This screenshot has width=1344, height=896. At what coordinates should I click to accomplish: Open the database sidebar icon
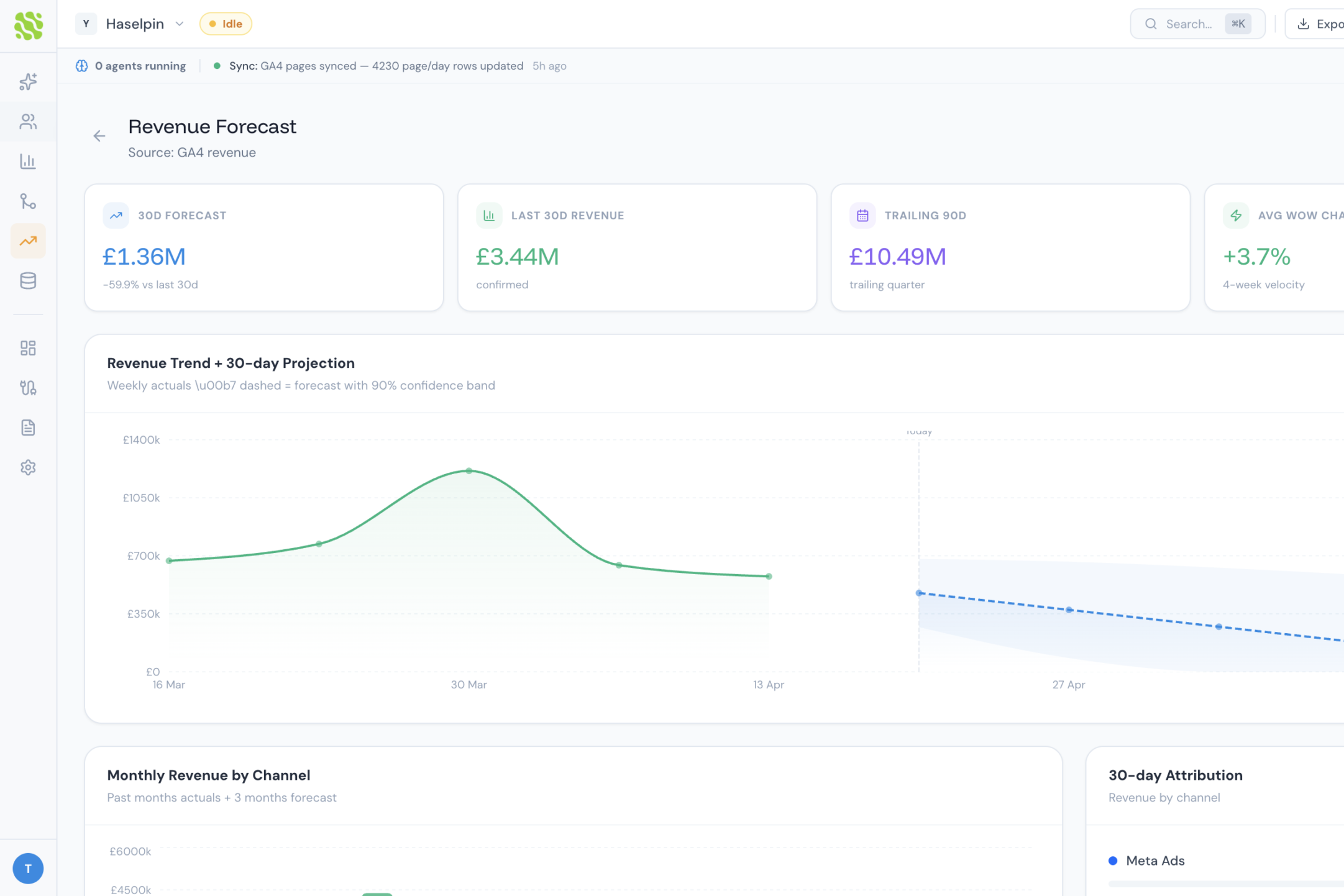tap(28, 281)
